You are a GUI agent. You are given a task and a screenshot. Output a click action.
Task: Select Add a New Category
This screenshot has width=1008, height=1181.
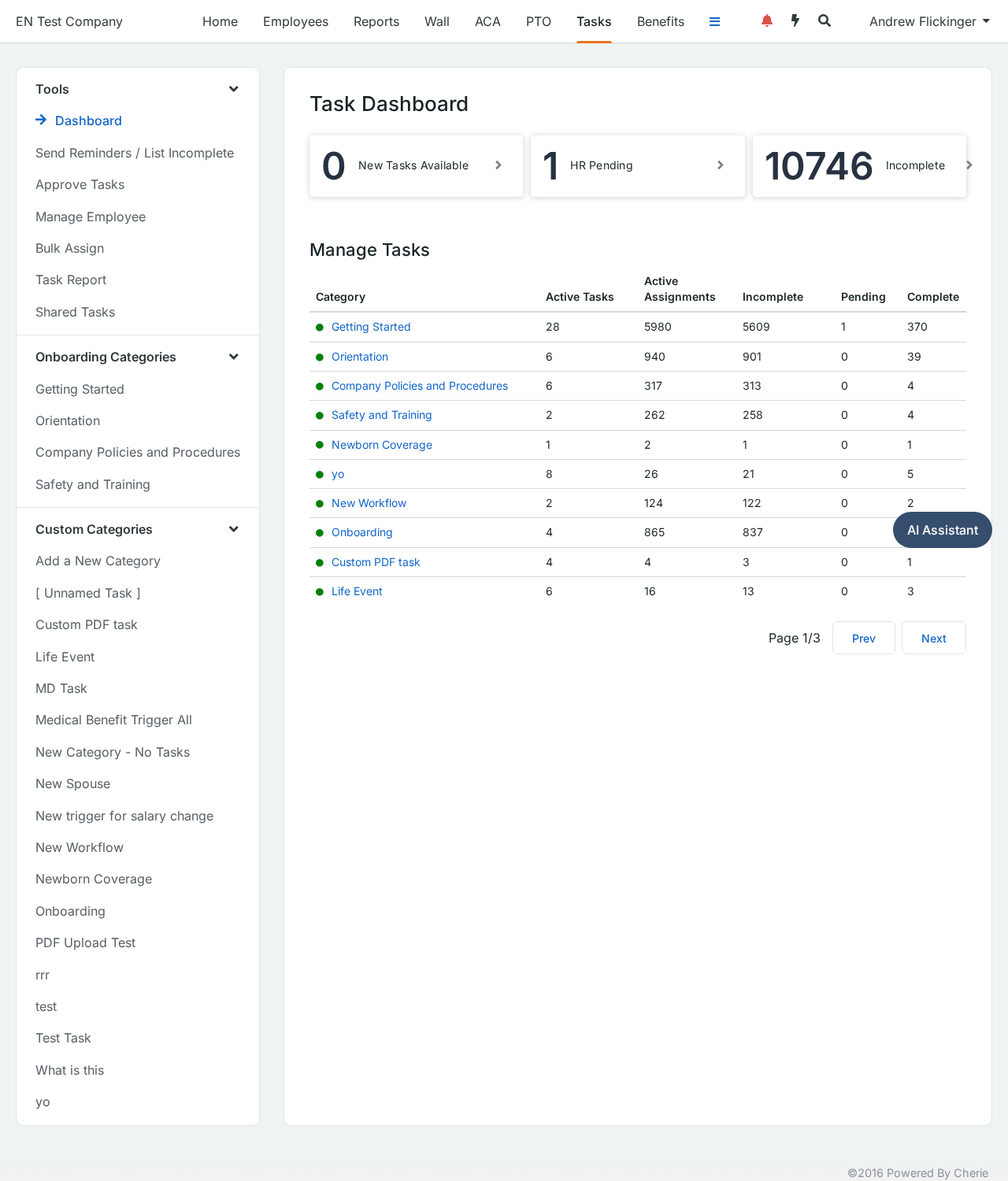98,561
